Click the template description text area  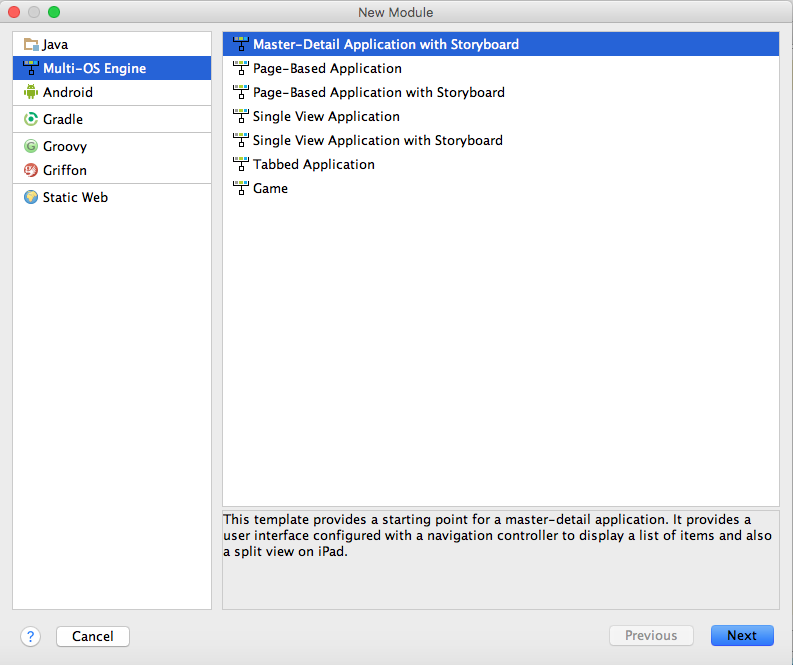pyautogui.click(x=501, y=560)
